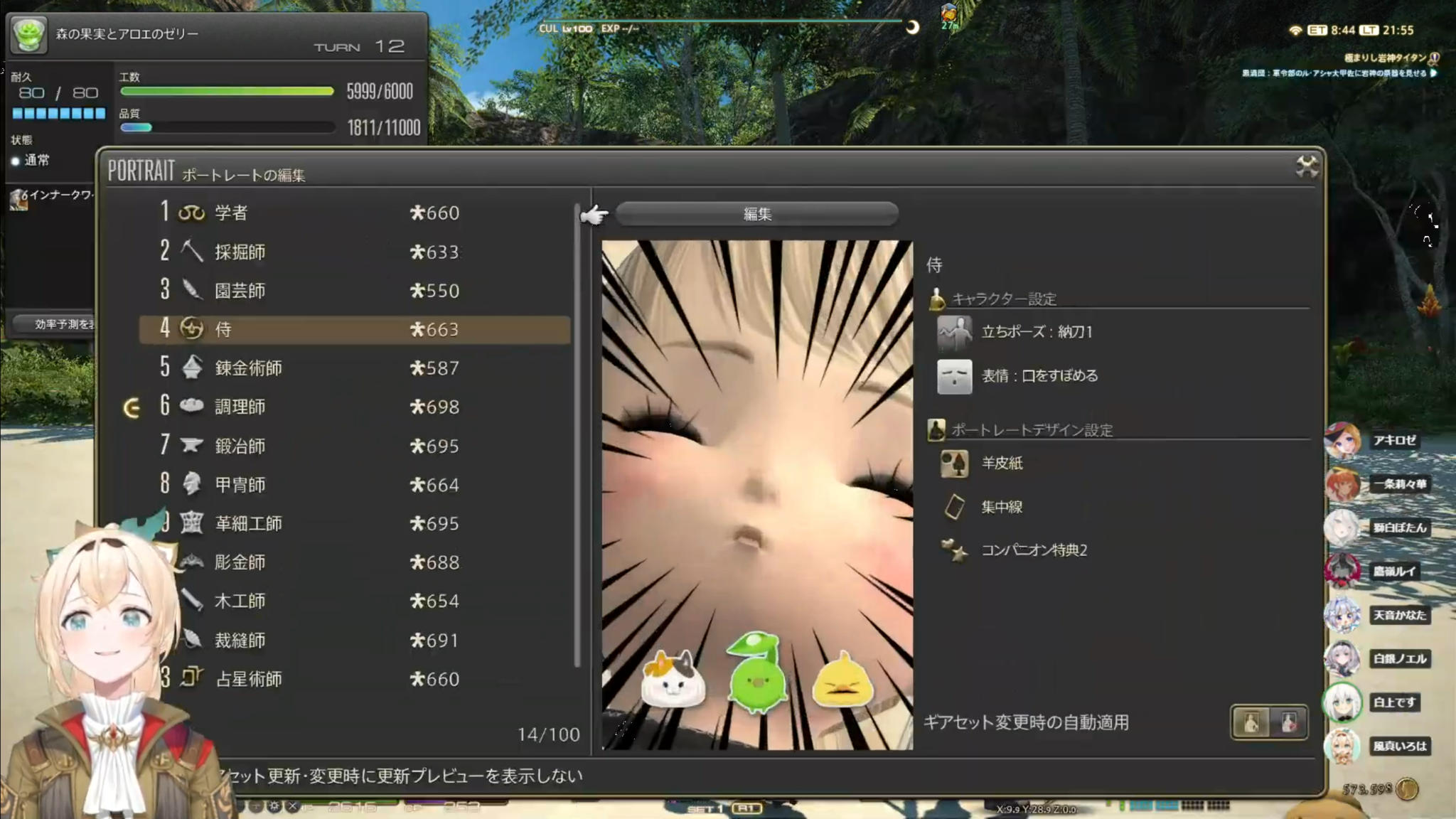Click the connection signal icon
This screenshot has width=1456, height=819.
click(1295, 30)
